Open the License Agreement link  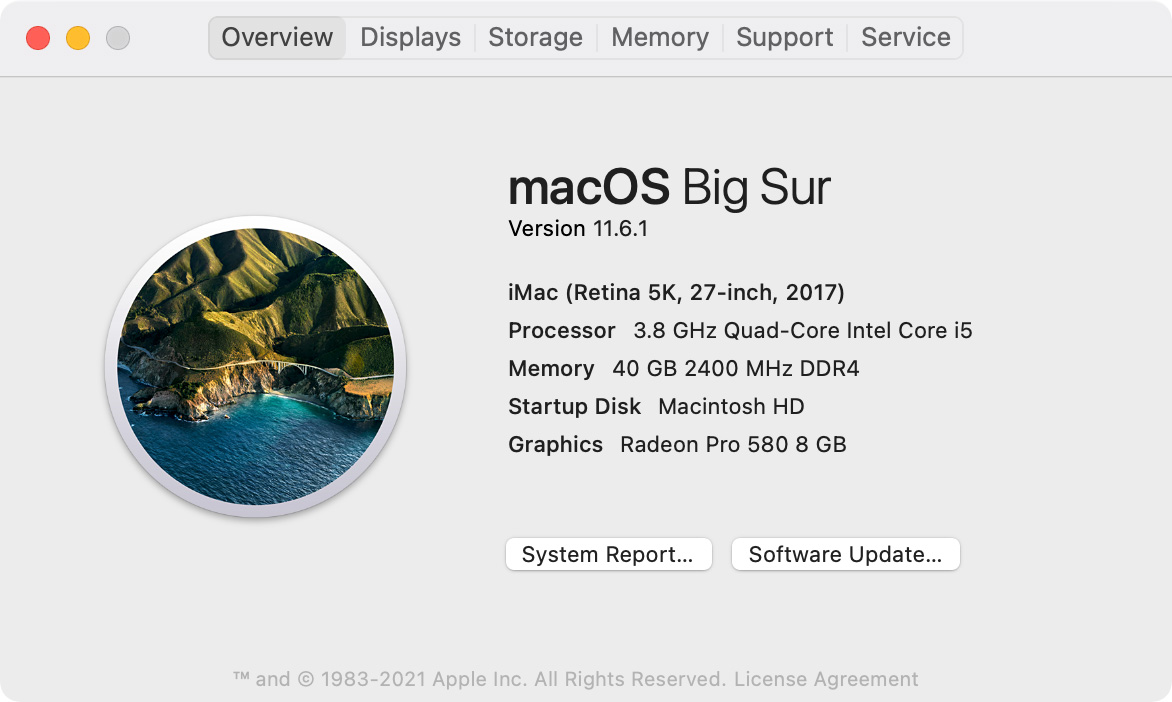tap(826, 679)
